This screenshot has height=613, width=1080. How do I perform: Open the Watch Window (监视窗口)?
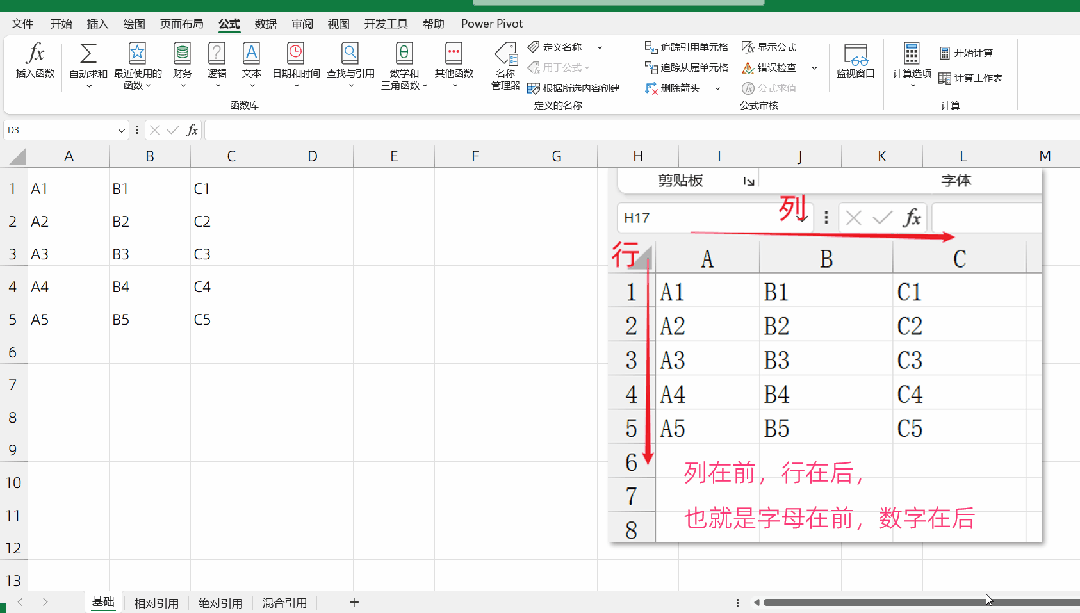tap(855, 61)
